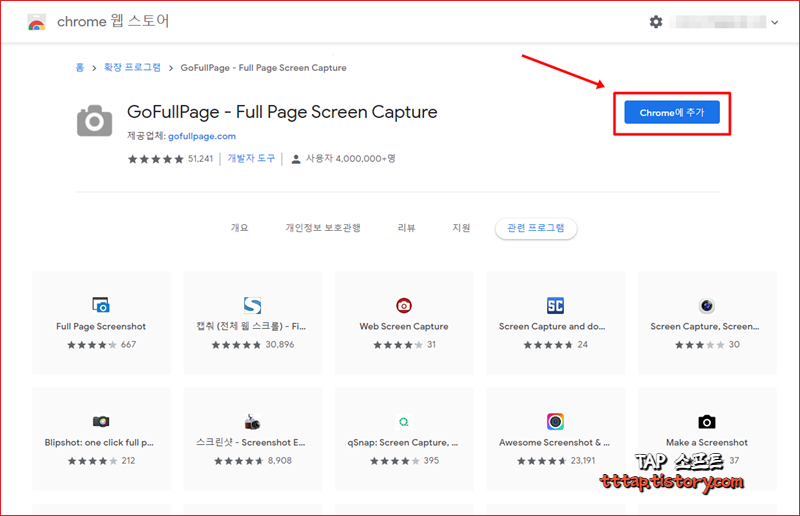
Task: Click the user count person icon
Action: [x=295, y=159]
